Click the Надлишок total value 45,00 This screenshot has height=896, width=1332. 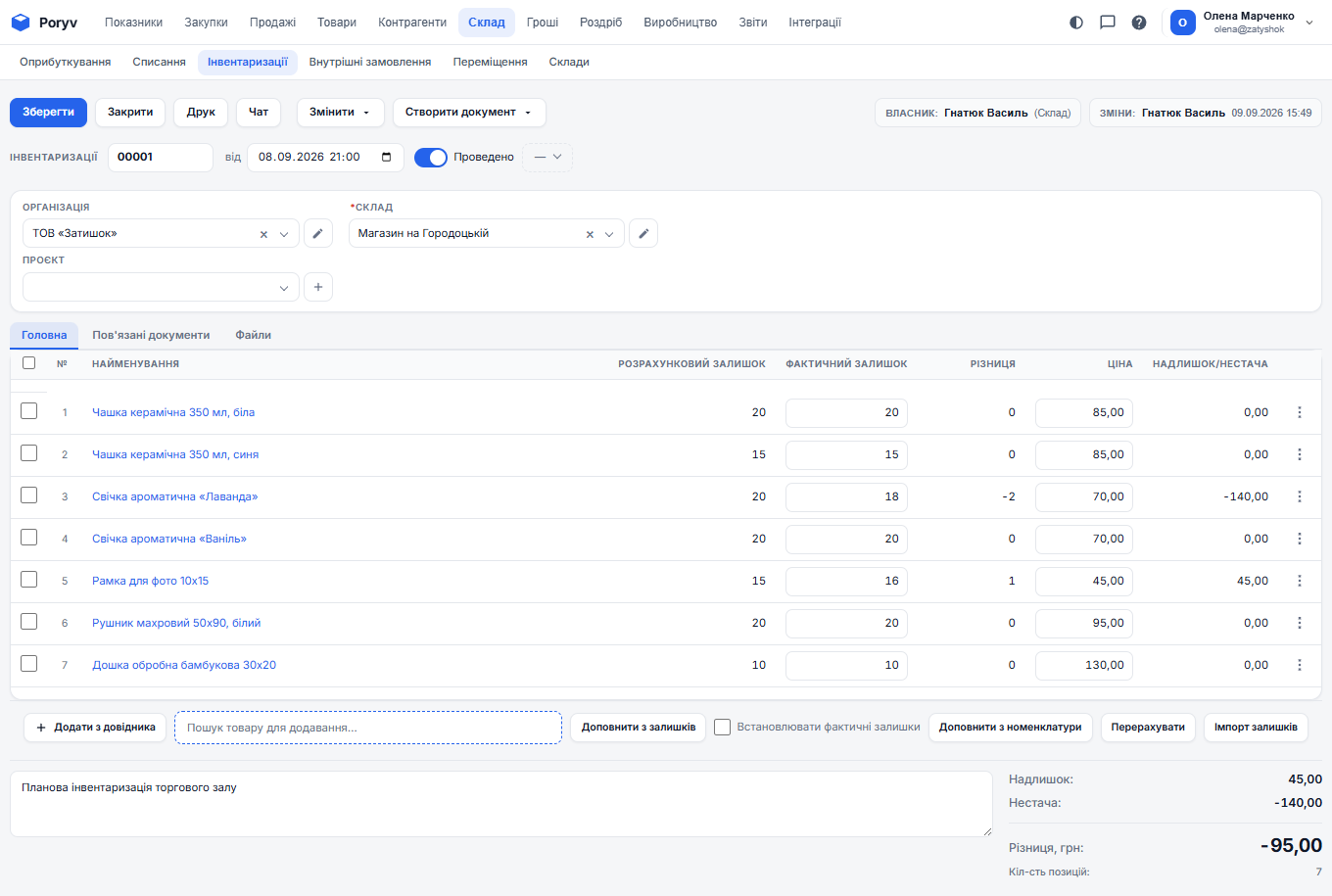1305,779
